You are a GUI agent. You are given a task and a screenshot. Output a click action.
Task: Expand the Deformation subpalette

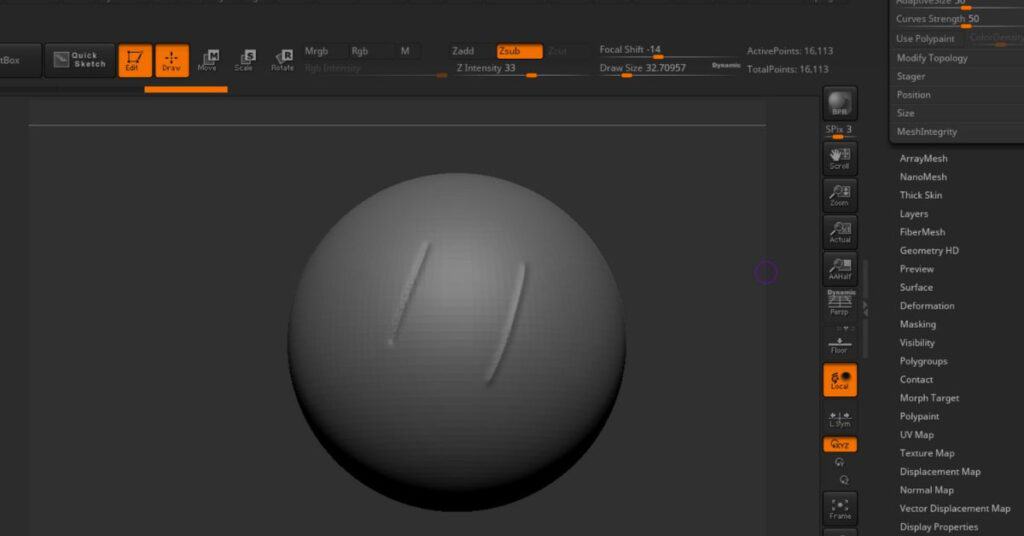pyautogui.click(x=927, y=306)
